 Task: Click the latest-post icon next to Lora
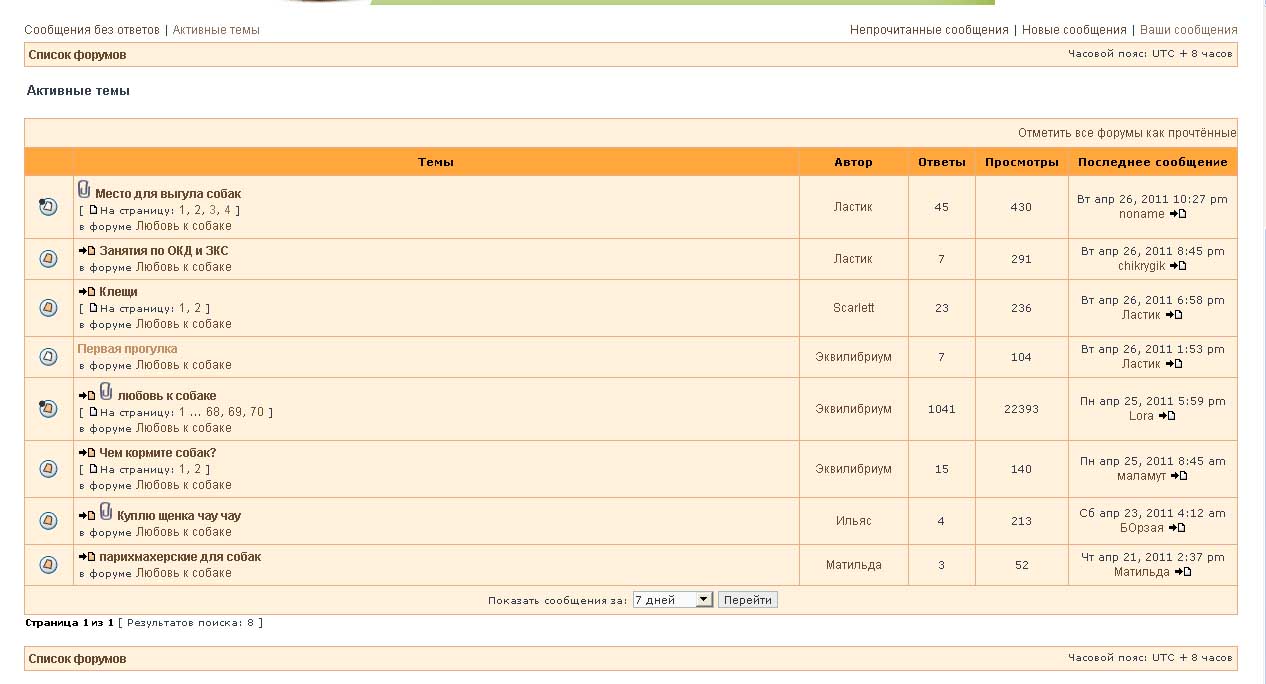coord(1167,416)
